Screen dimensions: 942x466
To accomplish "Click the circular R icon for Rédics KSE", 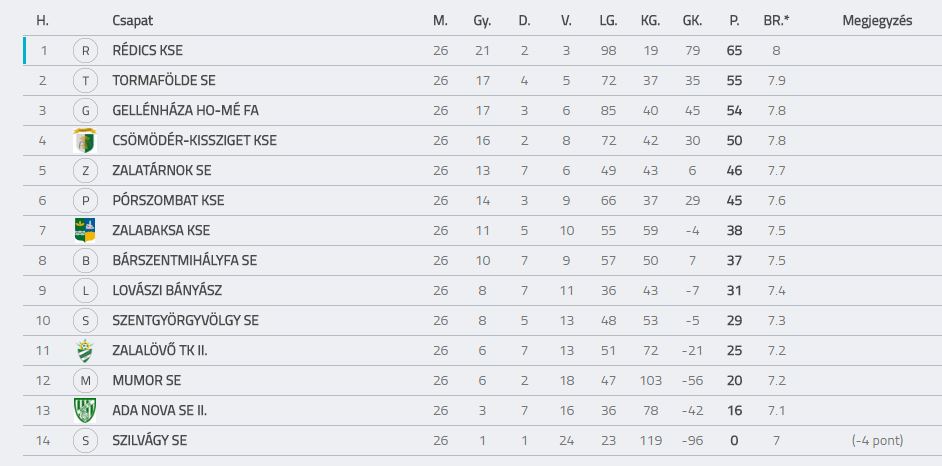I will (85, 51).
